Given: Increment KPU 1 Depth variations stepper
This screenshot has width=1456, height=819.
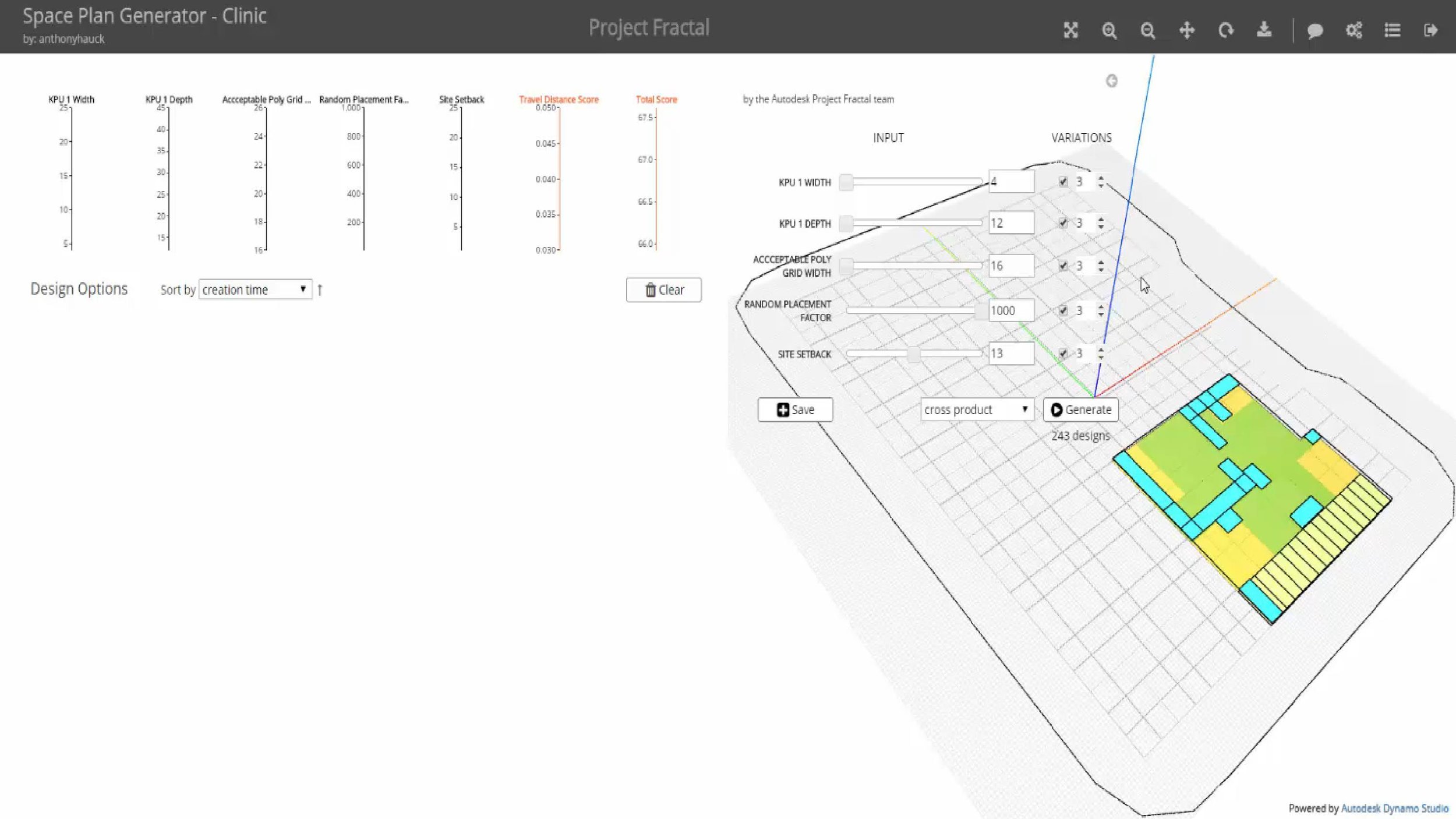Looking at the screenshot, I should (x=1100, y=220).
